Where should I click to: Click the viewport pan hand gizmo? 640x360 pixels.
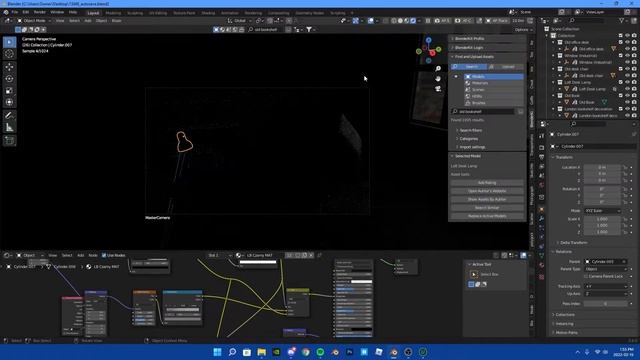(438, 78)
